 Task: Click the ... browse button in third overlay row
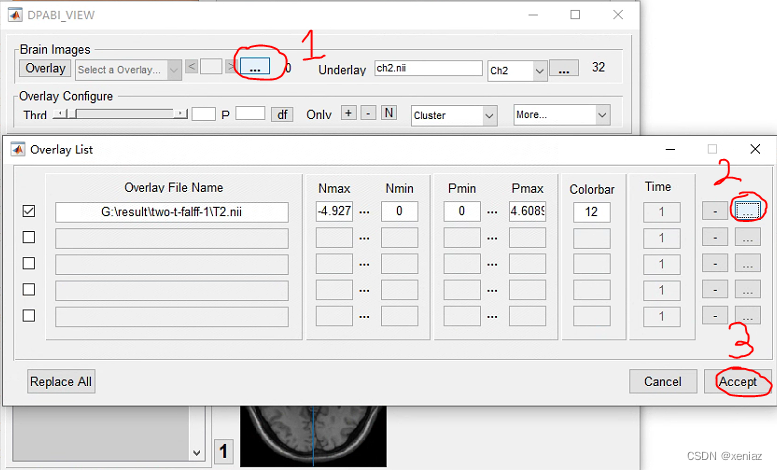click(x=747, y=263)
